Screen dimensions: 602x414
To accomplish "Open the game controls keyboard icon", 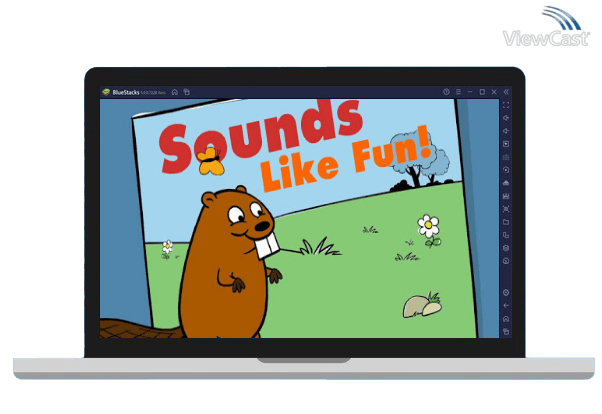I will pos(506,157).
